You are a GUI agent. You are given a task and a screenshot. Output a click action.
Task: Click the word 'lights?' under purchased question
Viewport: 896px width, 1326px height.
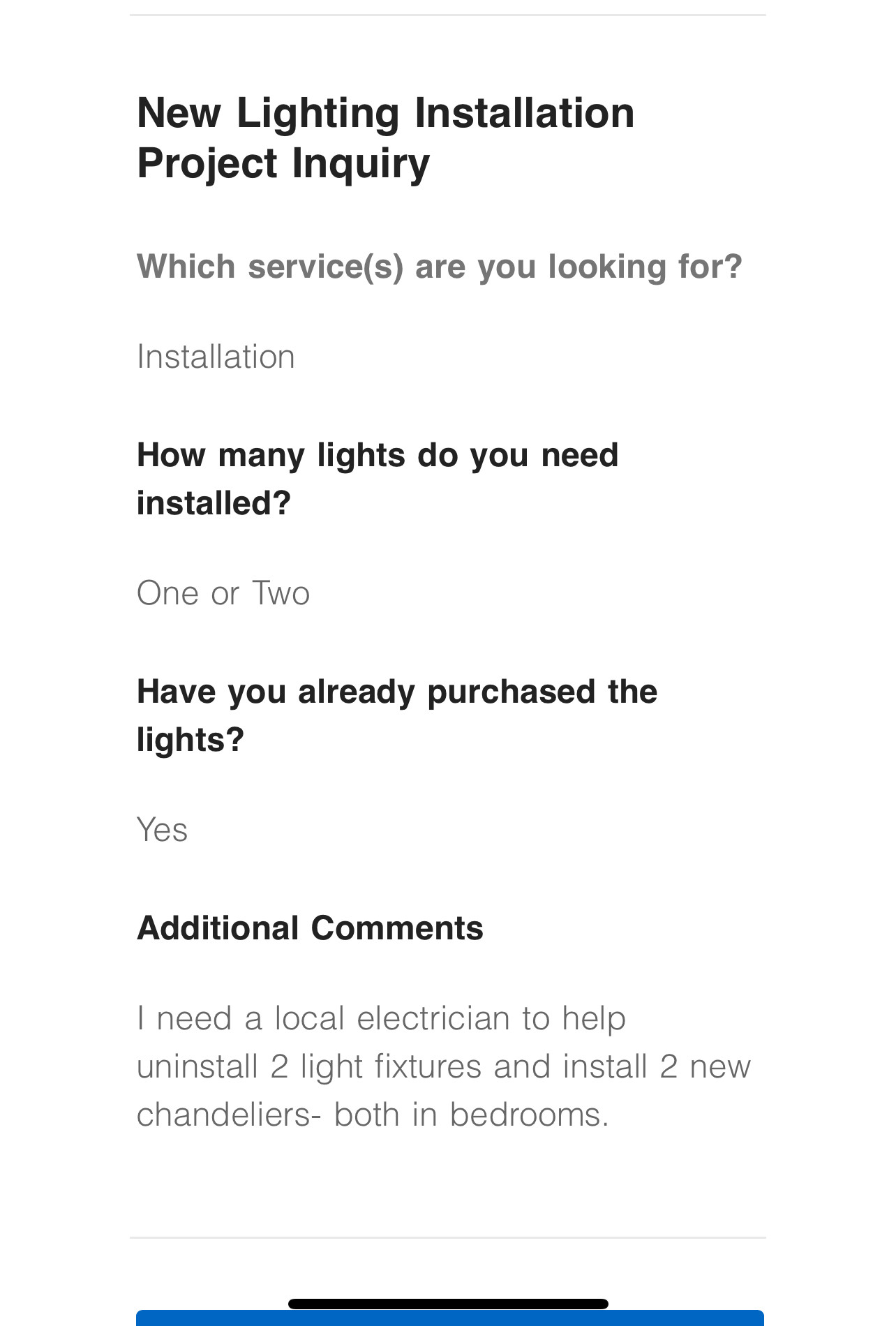point(191,740)
